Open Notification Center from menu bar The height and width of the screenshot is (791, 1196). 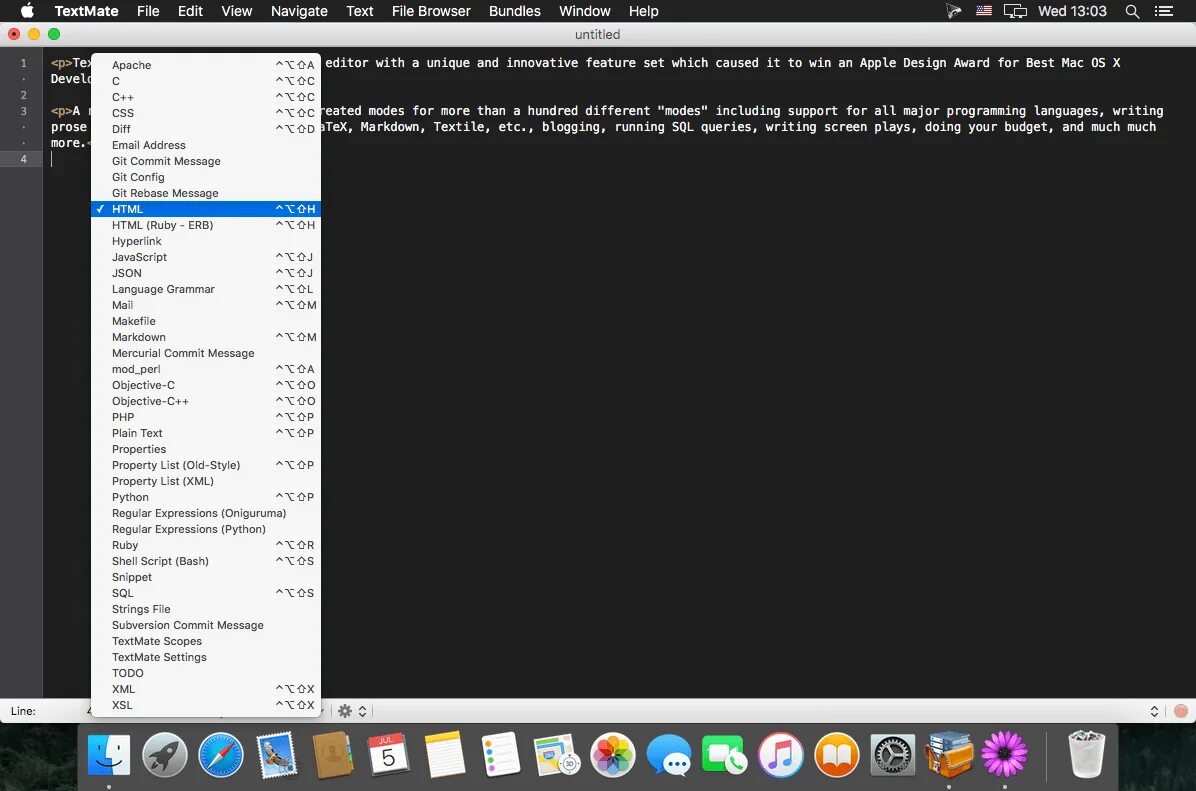point(1164,11)
